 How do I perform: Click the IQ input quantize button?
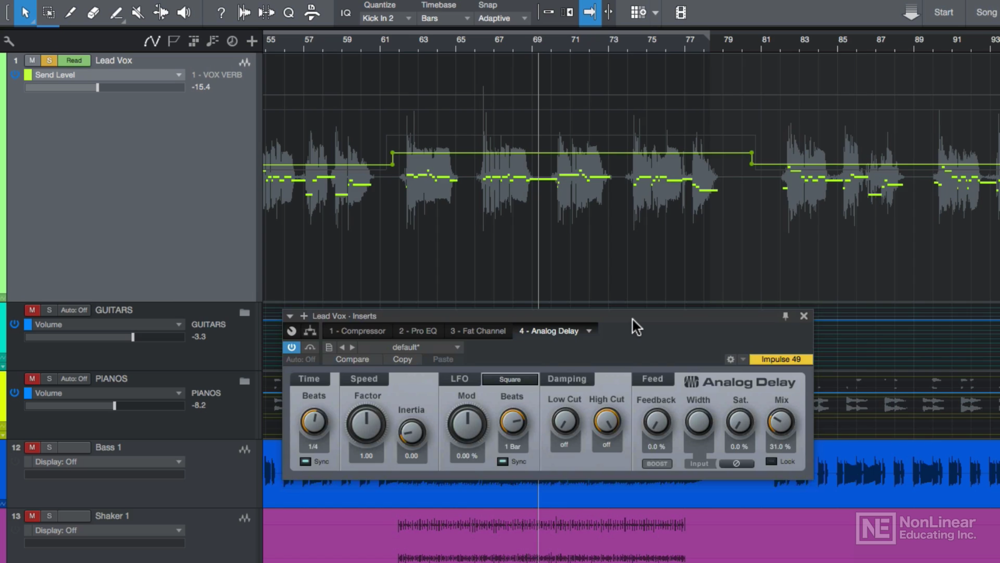coord(345,13)
